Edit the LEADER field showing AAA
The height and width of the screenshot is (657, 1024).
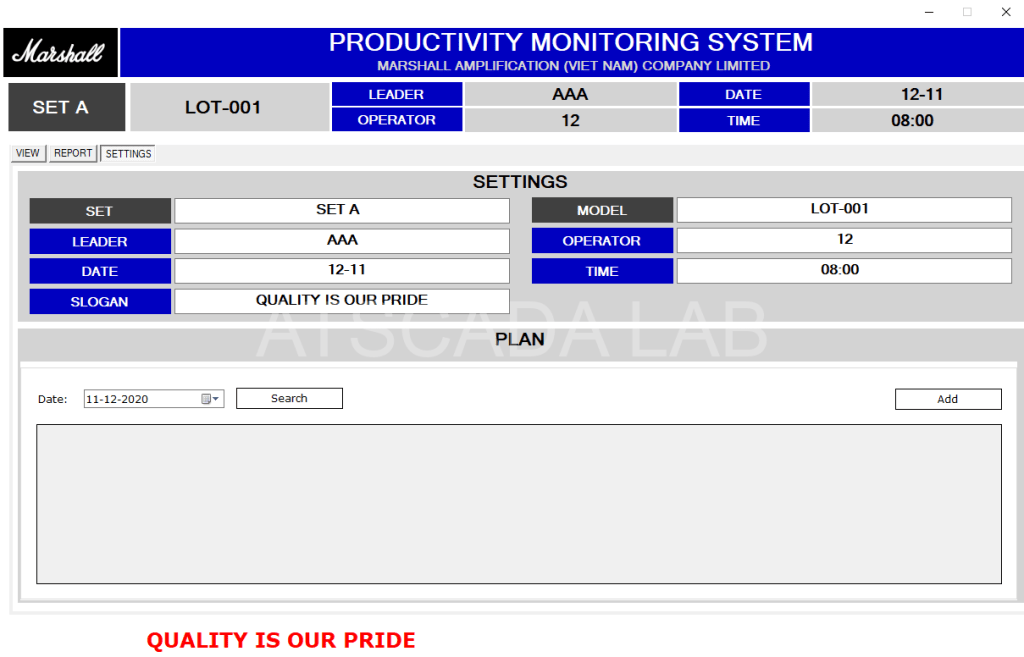[342, 241]
